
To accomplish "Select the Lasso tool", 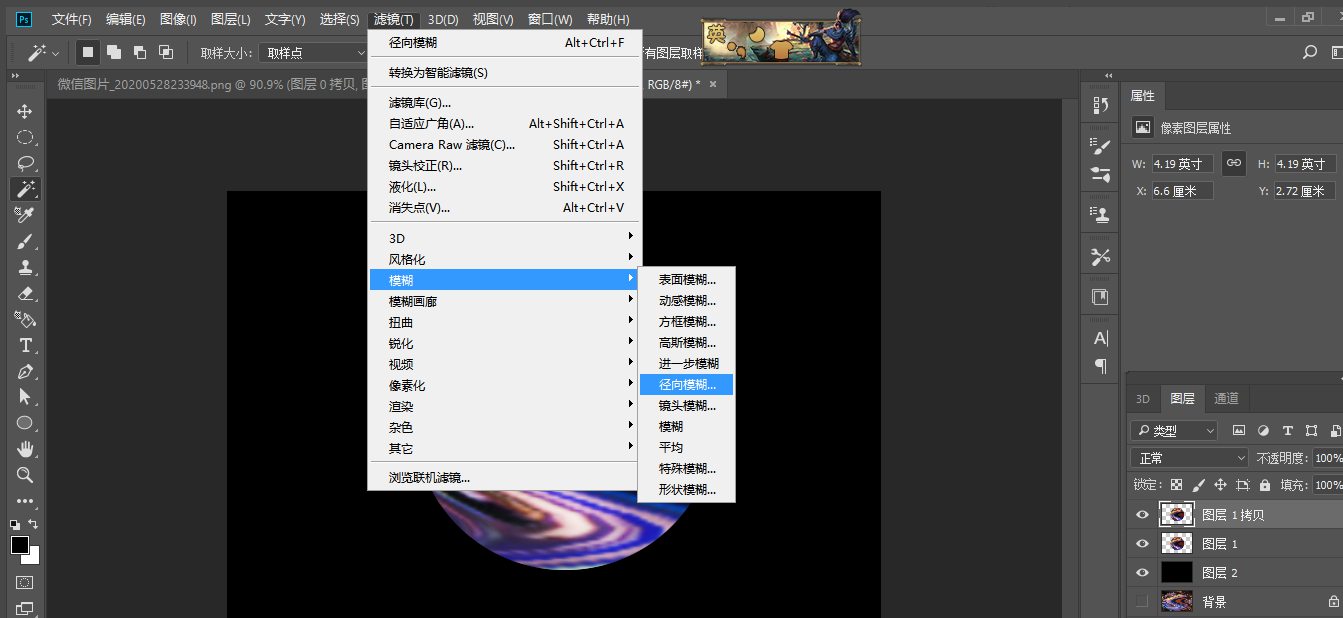I will [x=25, y=163].
